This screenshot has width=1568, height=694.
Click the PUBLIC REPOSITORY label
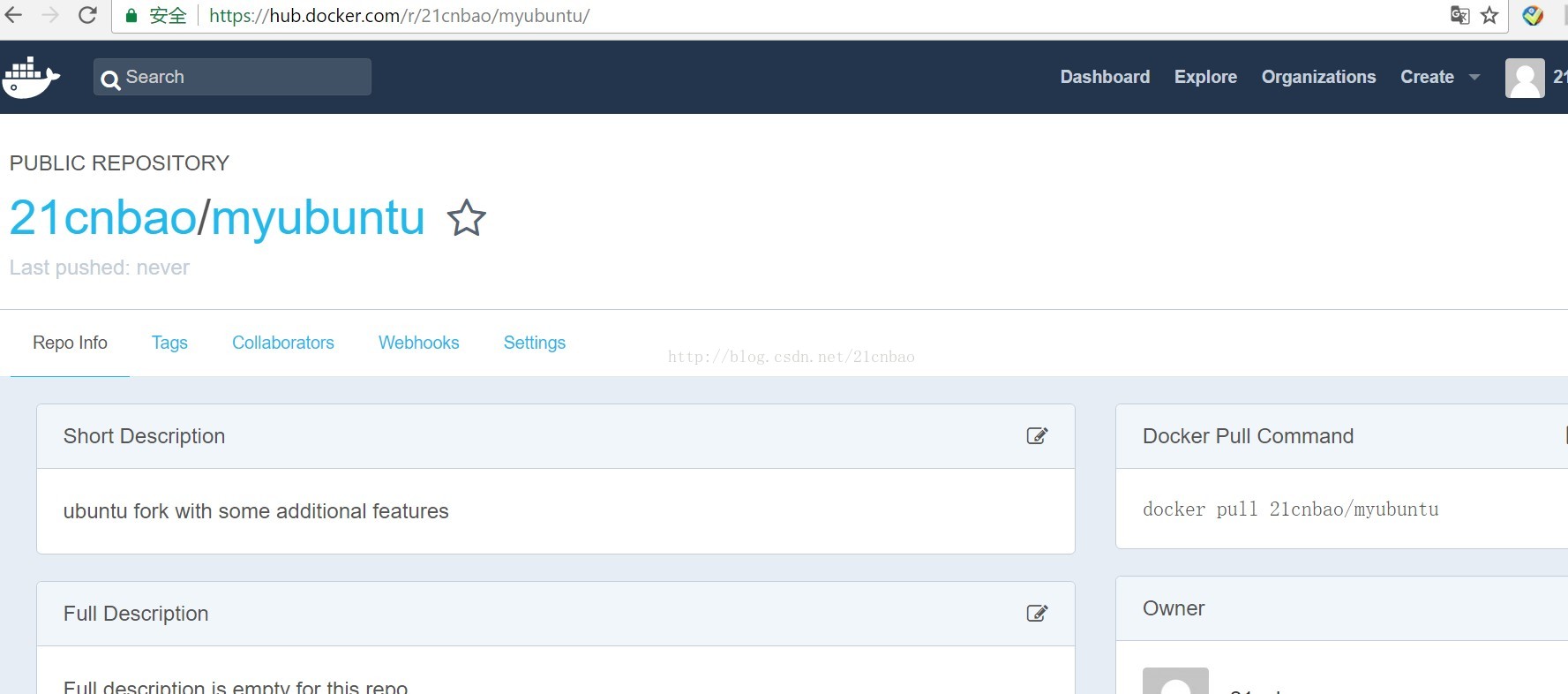(119, 163)
